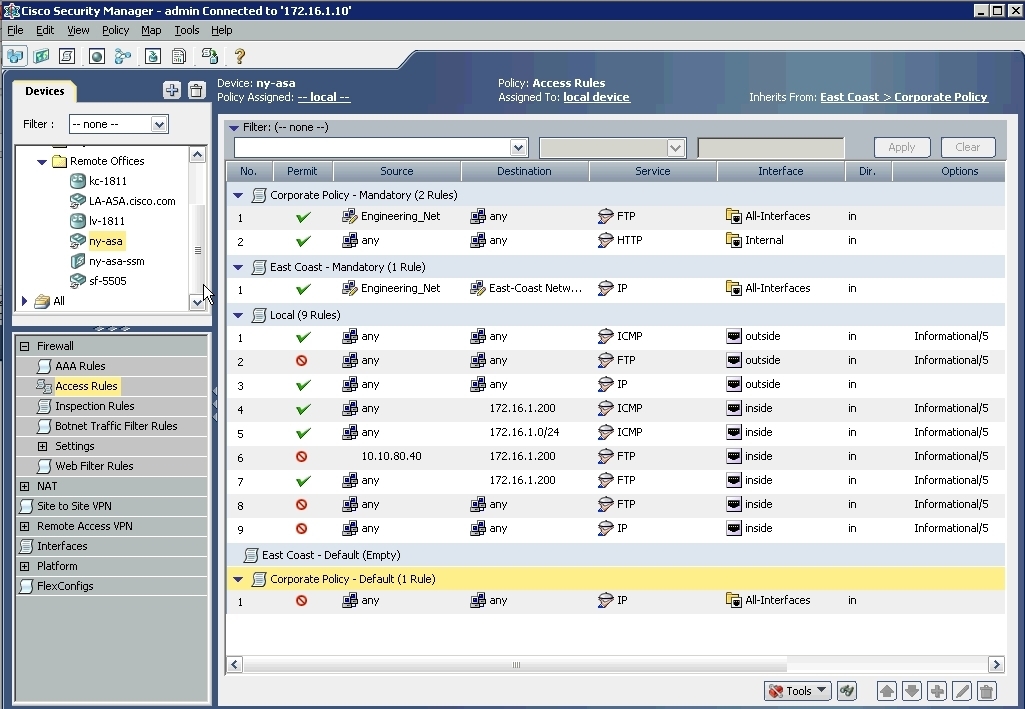
Task: Collapse Local (9 Rules) section
Action: [x=238, y=316]
